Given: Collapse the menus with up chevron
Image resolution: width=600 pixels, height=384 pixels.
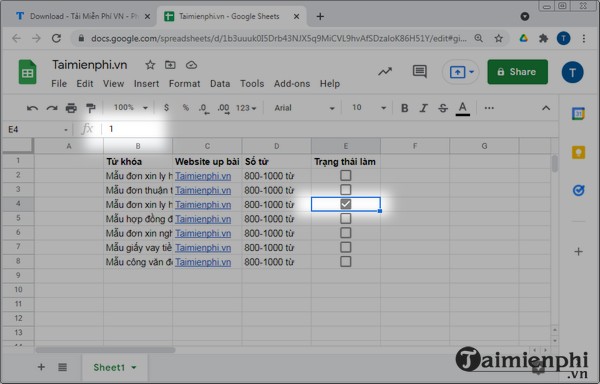Looking at the screenshot, I should (546, 108).
